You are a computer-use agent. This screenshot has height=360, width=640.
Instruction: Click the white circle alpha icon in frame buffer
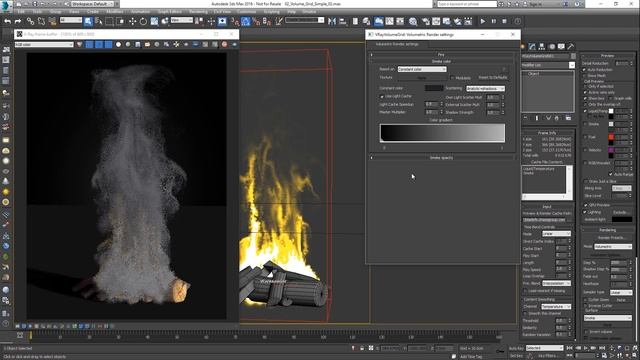(118, 44)
